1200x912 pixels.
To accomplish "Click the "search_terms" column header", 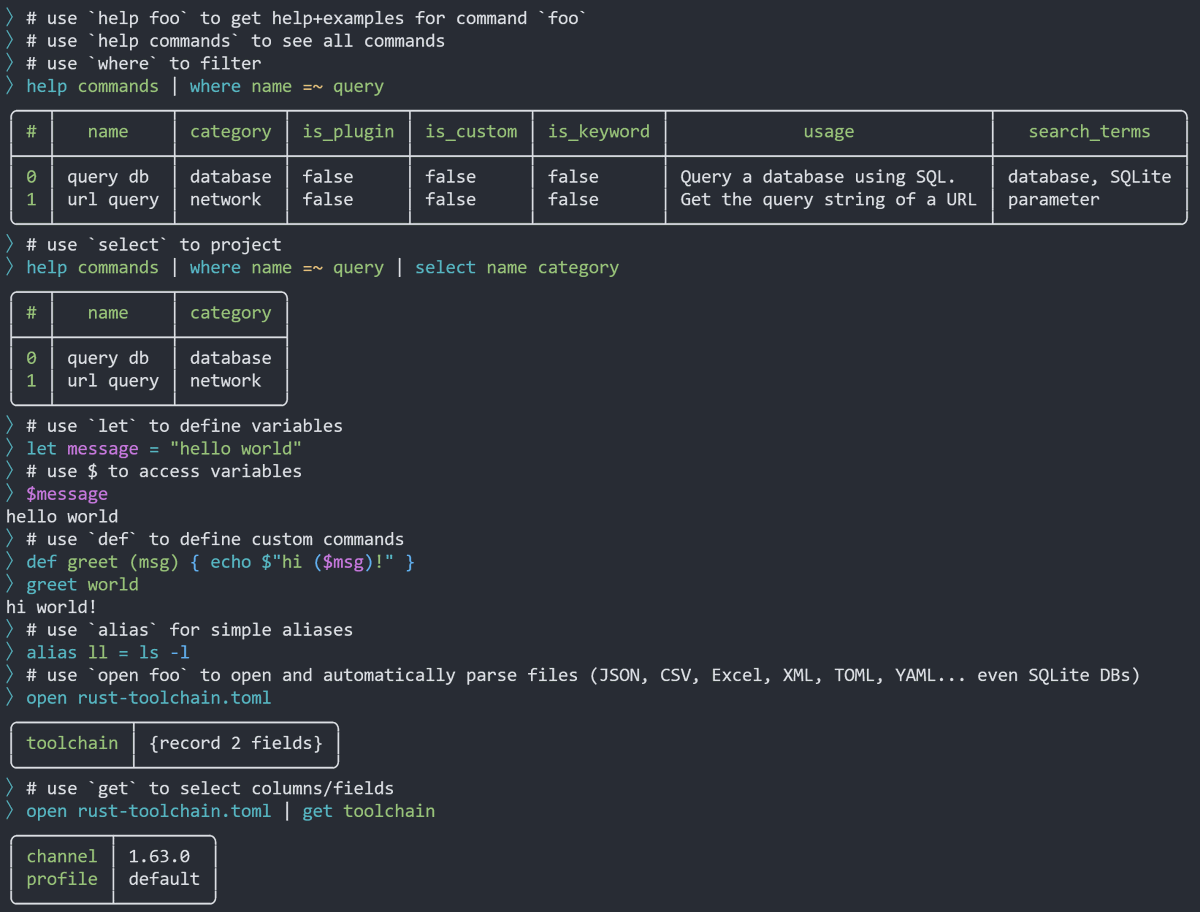I will 1089,132.
